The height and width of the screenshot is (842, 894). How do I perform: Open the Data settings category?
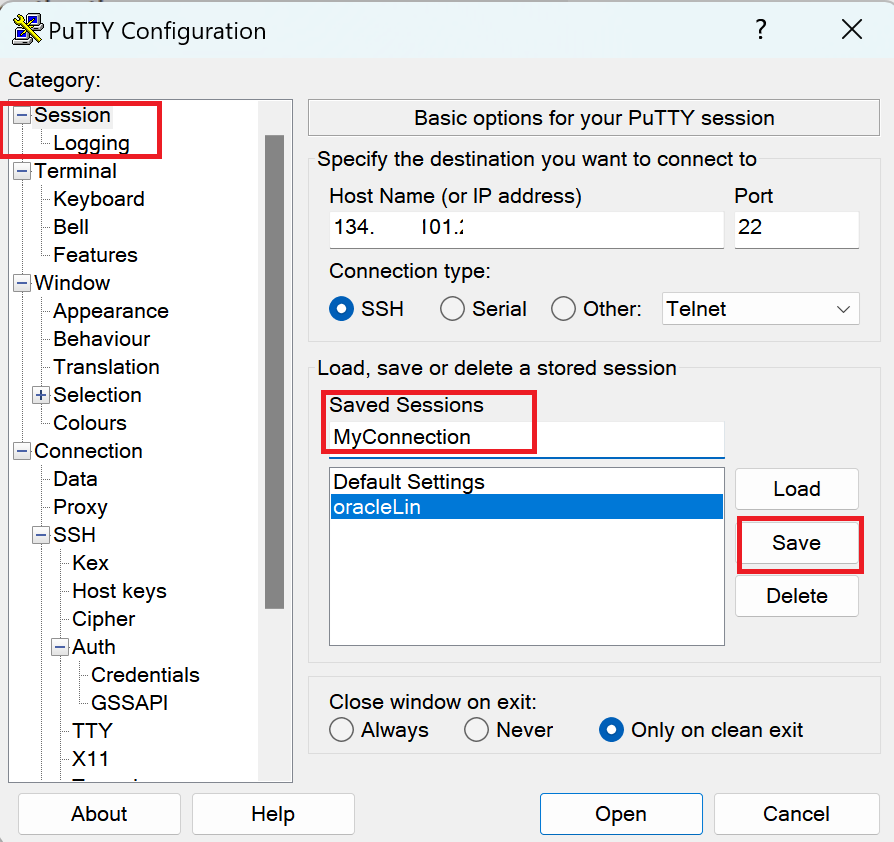pos(75,479)
